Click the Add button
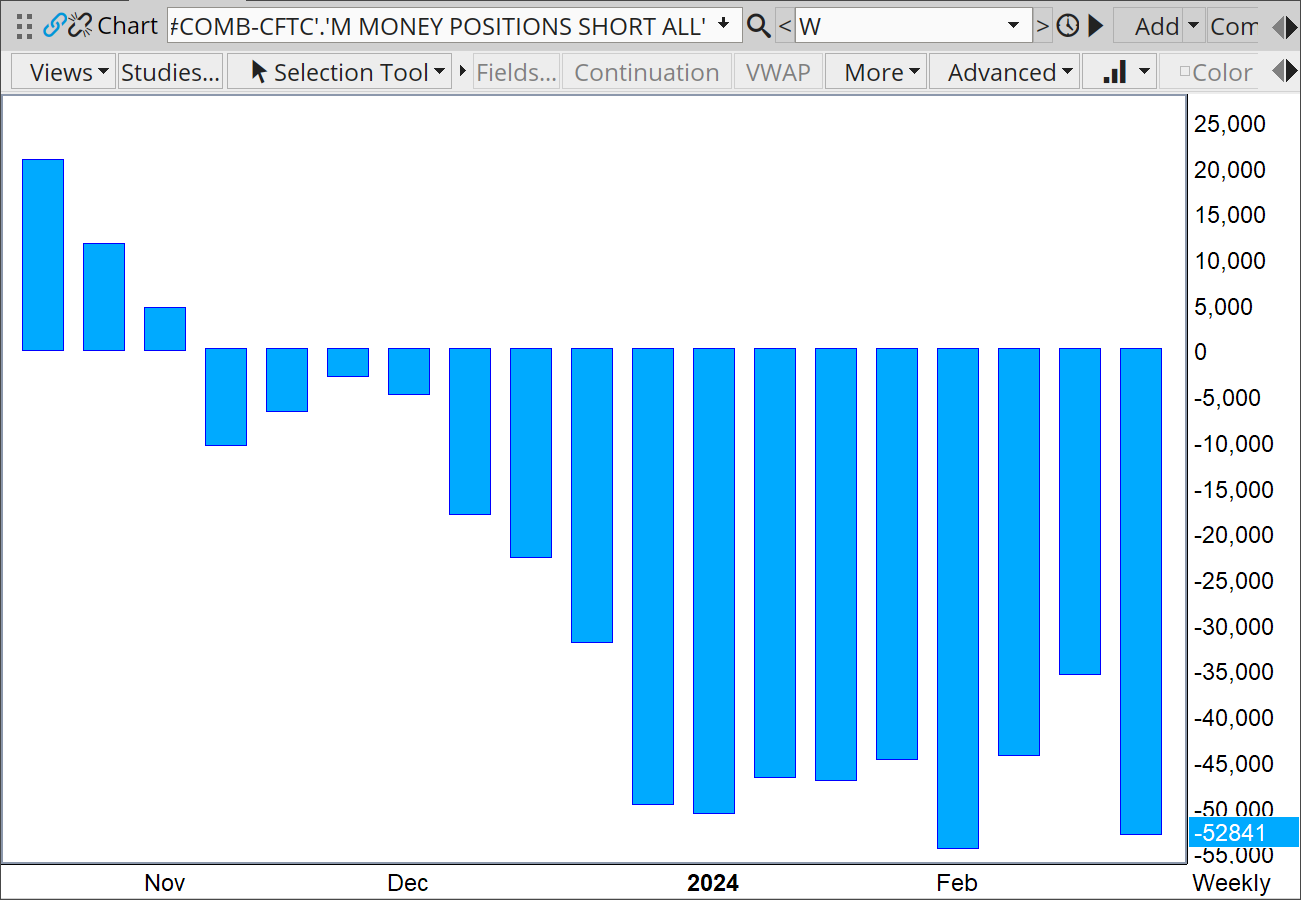 click(1156, 26)
